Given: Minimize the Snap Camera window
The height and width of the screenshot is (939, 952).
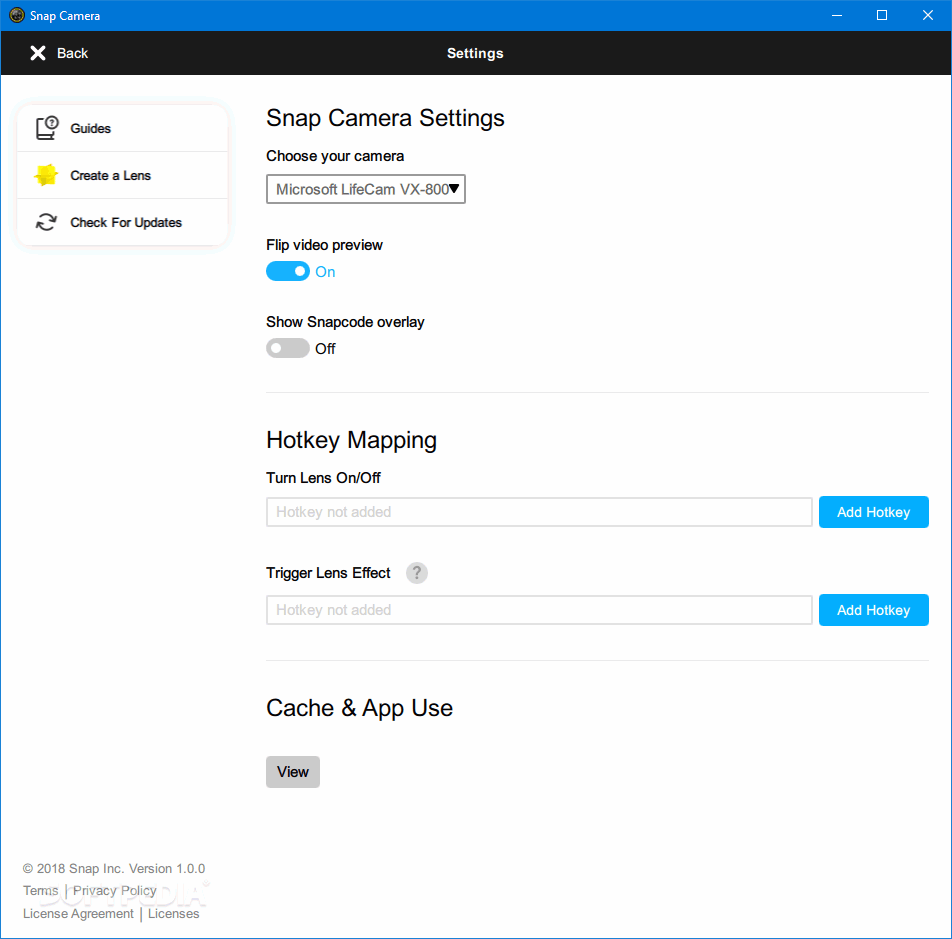Looking at the screenshot, I should coord(837,15).
